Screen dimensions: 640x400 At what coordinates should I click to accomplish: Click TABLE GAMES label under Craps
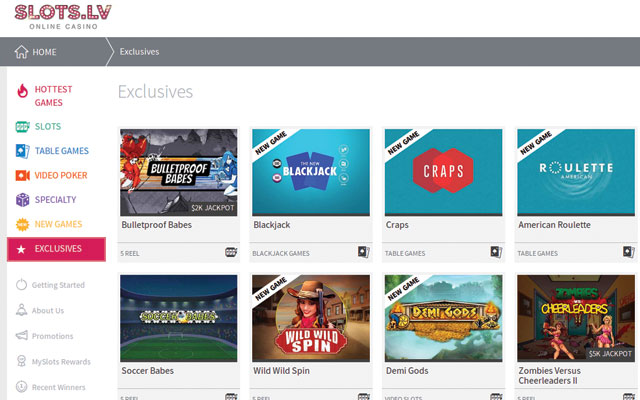pos(405,253)
